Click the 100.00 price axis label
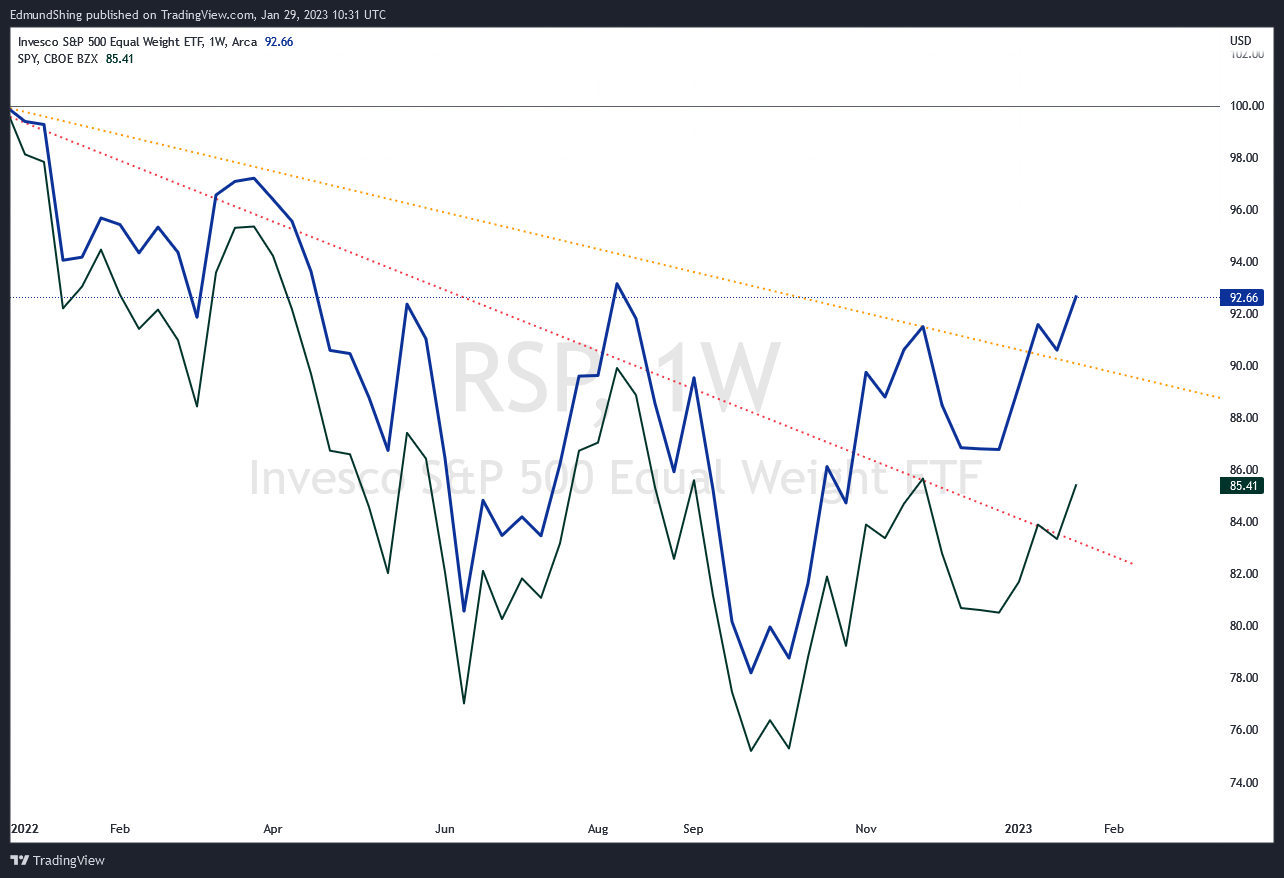The image size is (1284, 878). [1245, 106]
